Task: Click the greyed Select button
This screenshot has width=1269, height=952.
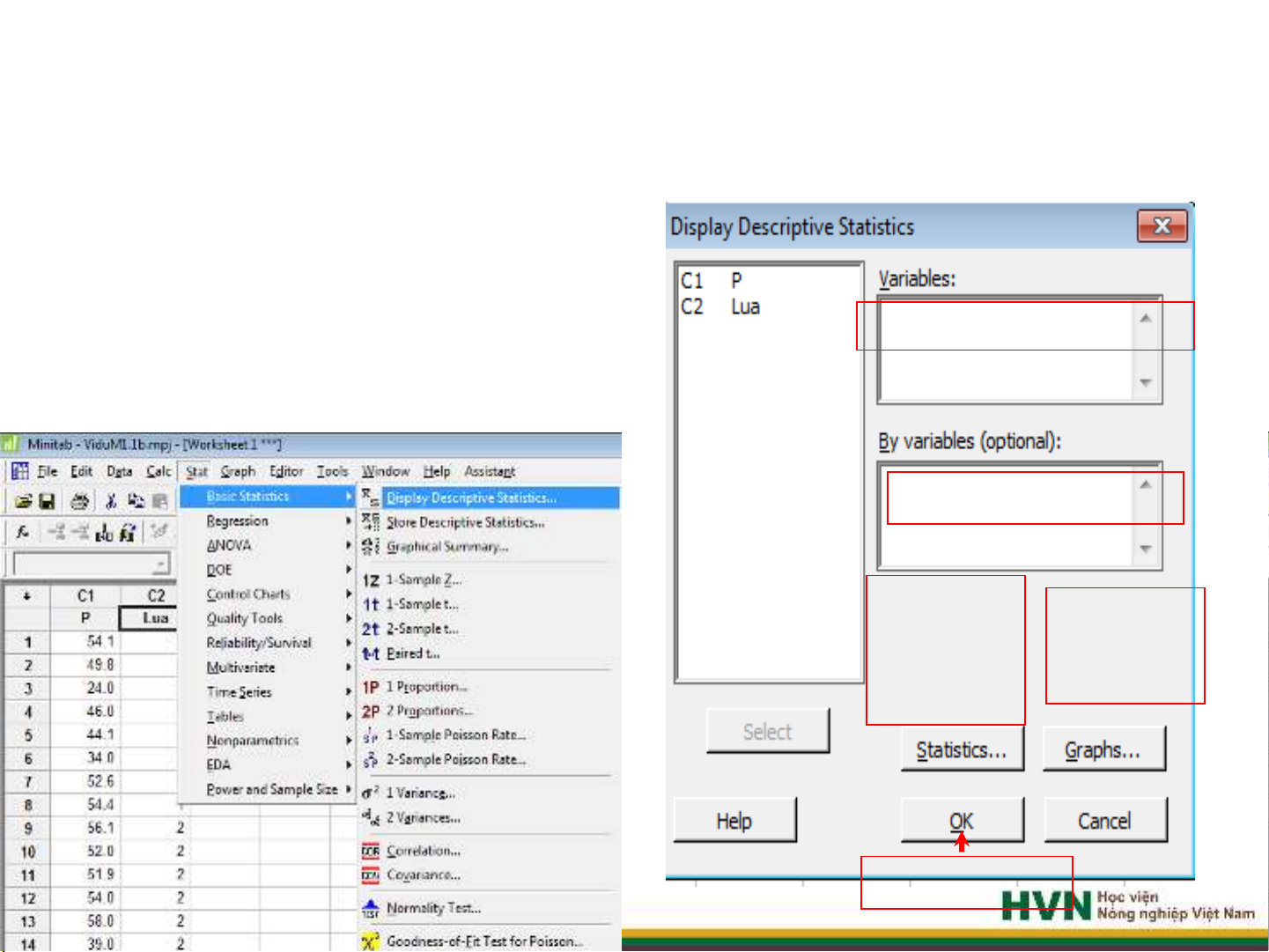Action: (x=768, y=731)
